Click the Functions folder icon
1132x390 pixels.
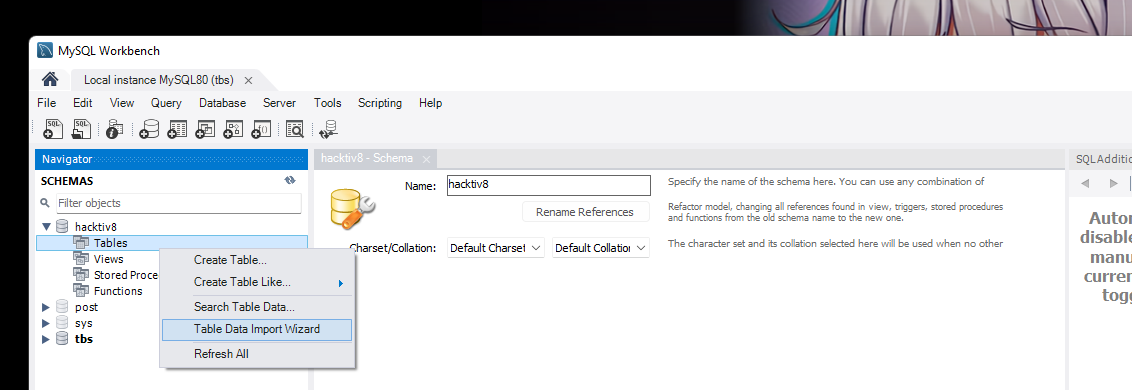[x=81, y=291]
